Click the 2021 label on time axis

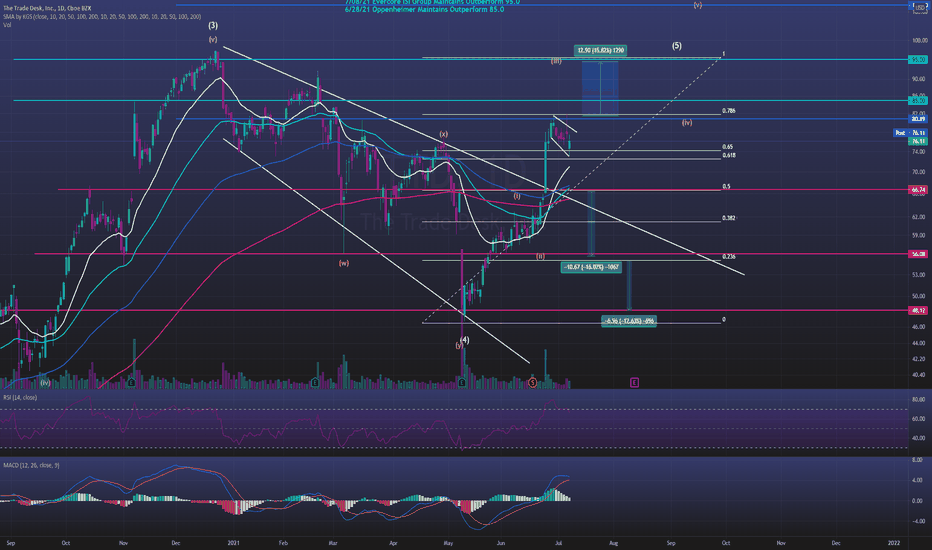(x=234, y=543)
